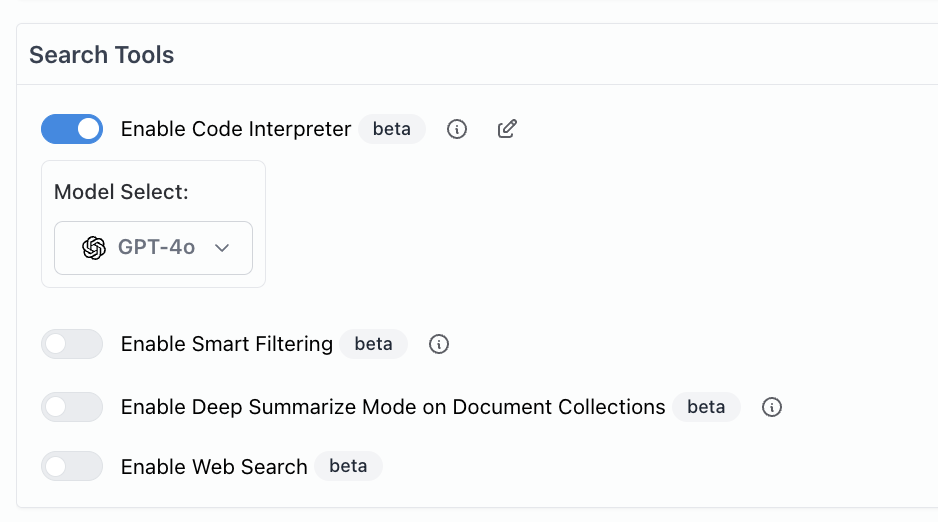Viewport: 938px width, 522px height.
Task: Switch on Deep Summarize Mode toggle
Action: point(72,407)
